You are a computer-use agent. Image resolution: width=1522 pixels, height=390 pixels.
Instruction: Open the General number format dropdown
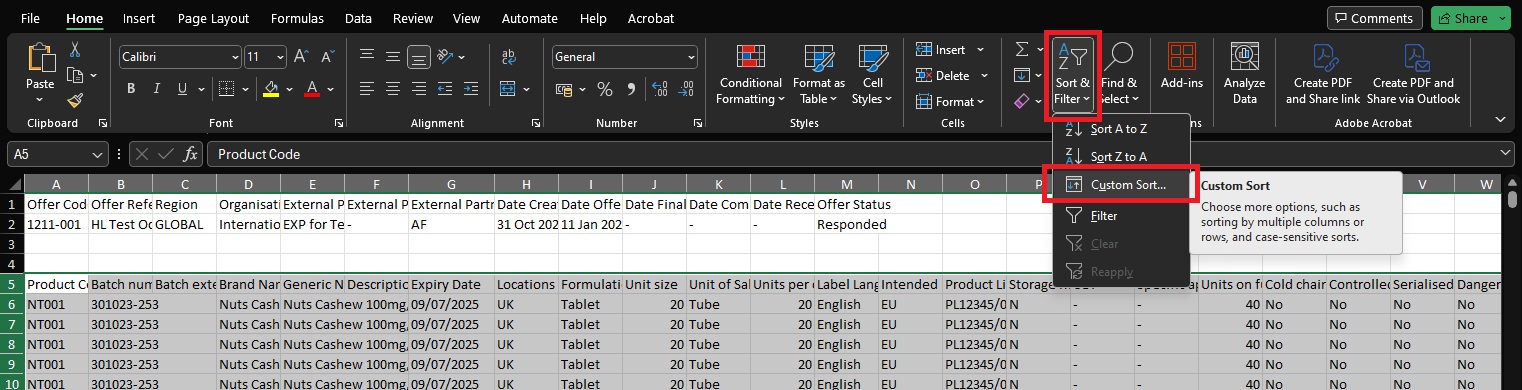[690, 57]
